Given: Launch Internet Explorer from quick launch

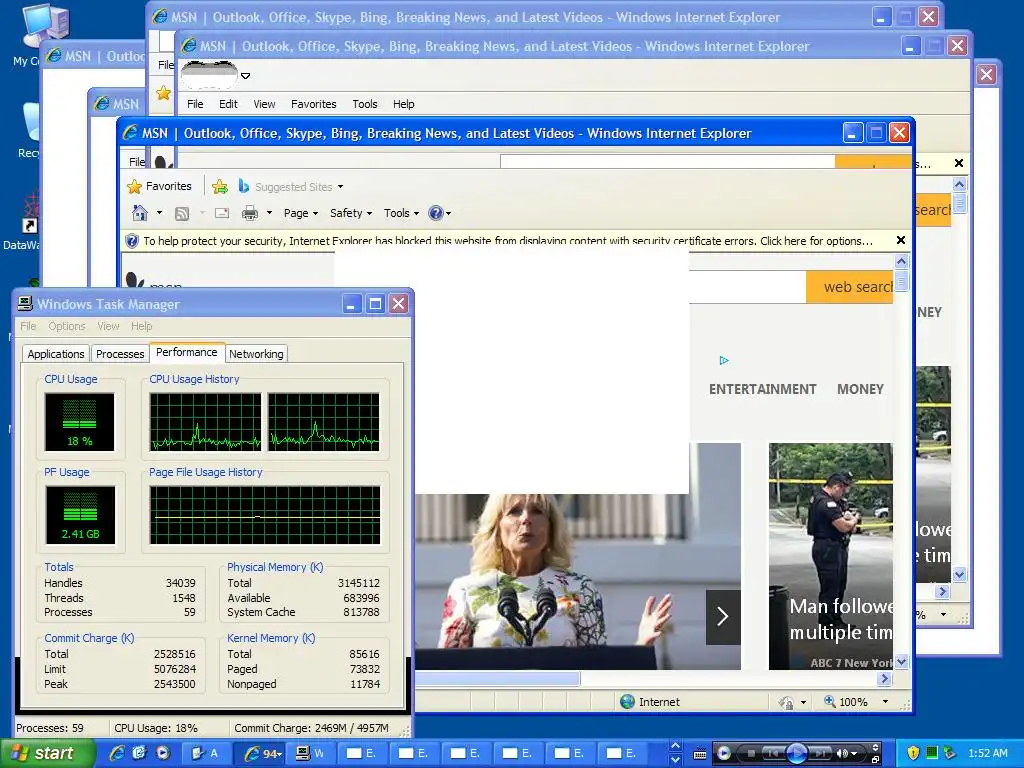Looking at the screenshot, I should (x=118, y=754).
